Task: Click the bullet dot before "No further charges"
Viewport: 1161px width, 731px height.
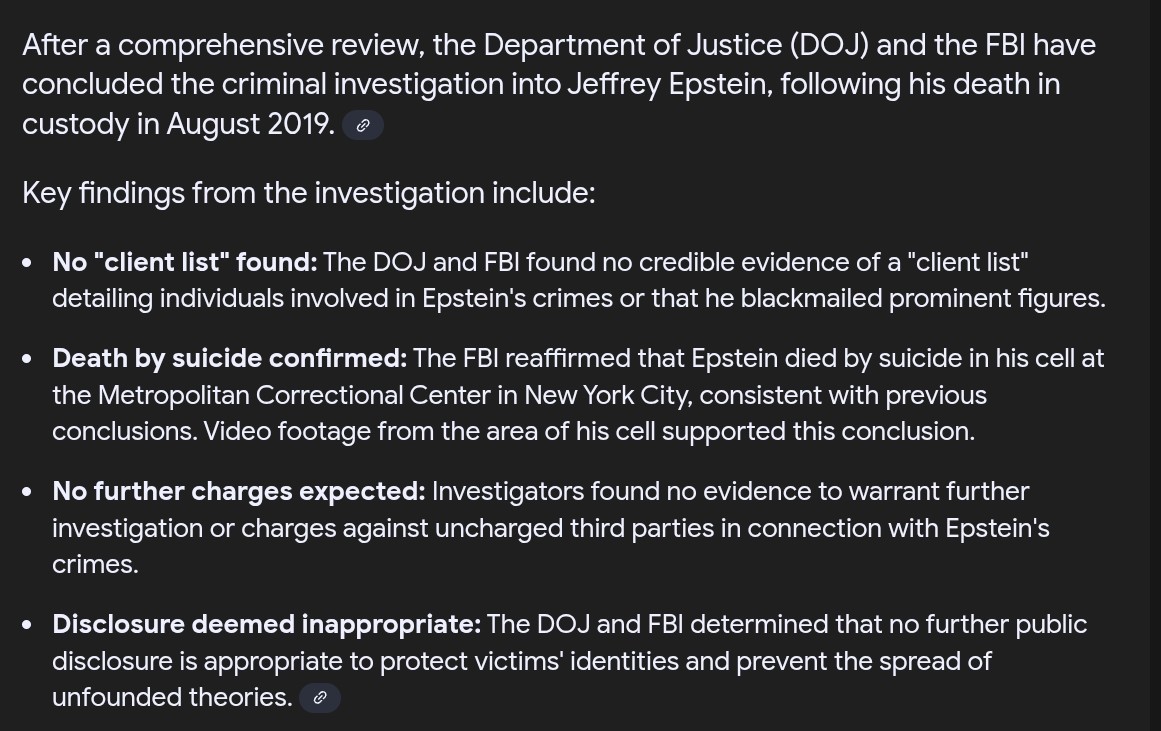Action: [27, 492]
